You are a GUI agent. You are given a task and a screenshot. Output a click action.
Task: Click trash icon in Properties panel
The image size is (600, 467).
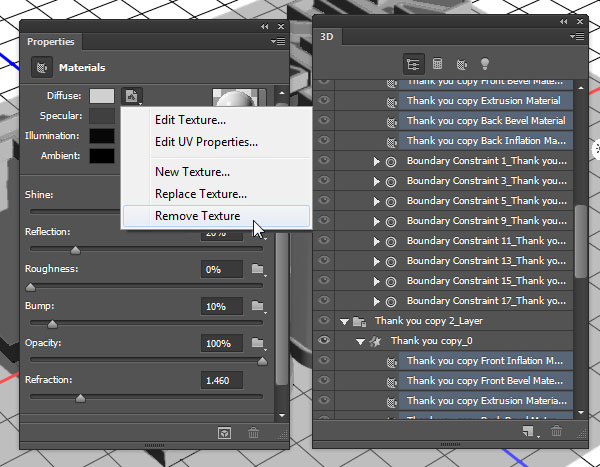click(253, 433)
